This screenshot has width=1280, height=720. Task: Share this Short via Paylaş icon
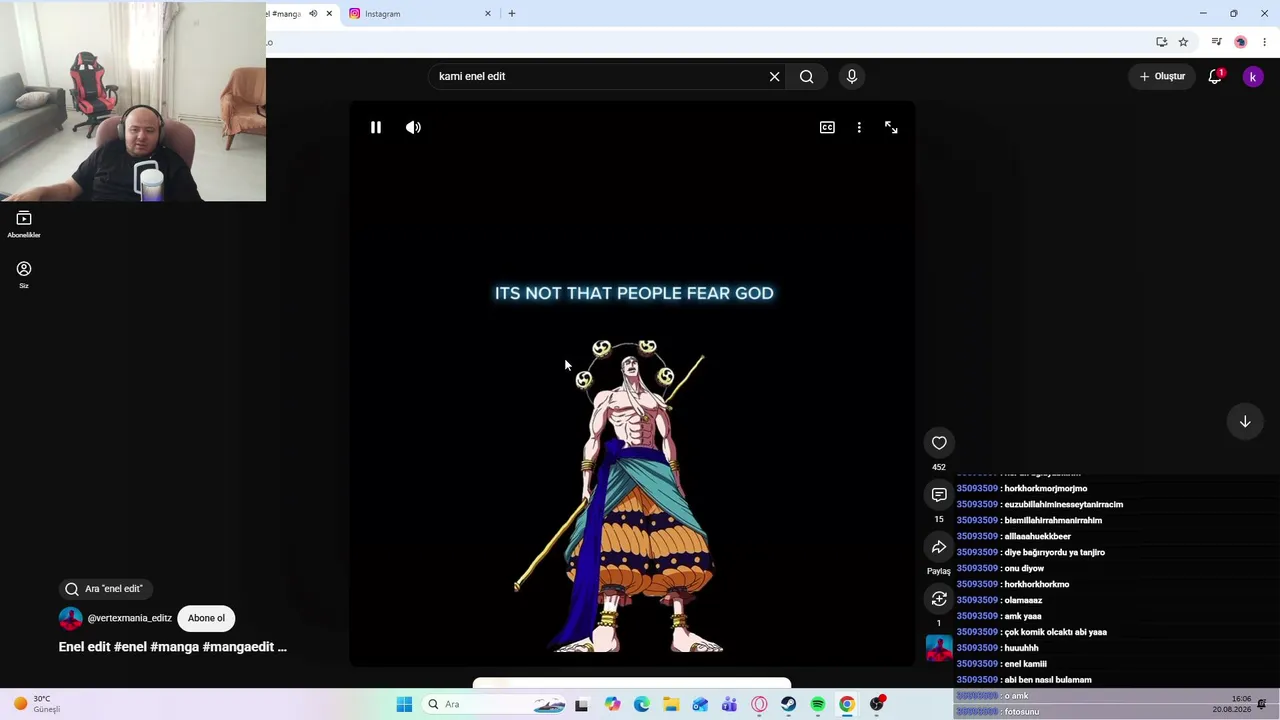pos(939,547)
